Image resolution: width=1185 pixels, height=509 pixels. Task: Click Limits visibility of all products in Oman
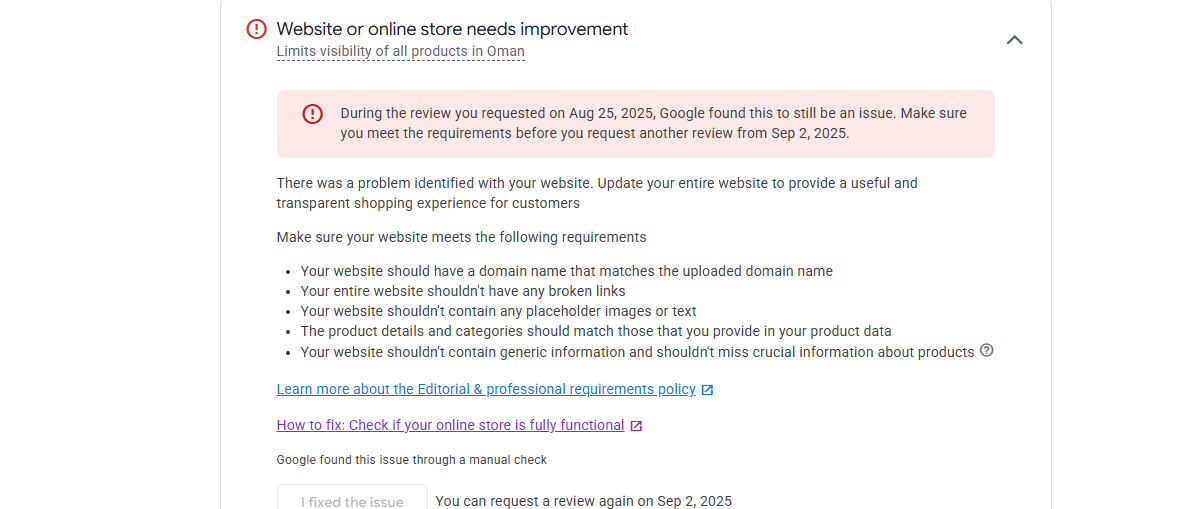click(x=401, y=51)
